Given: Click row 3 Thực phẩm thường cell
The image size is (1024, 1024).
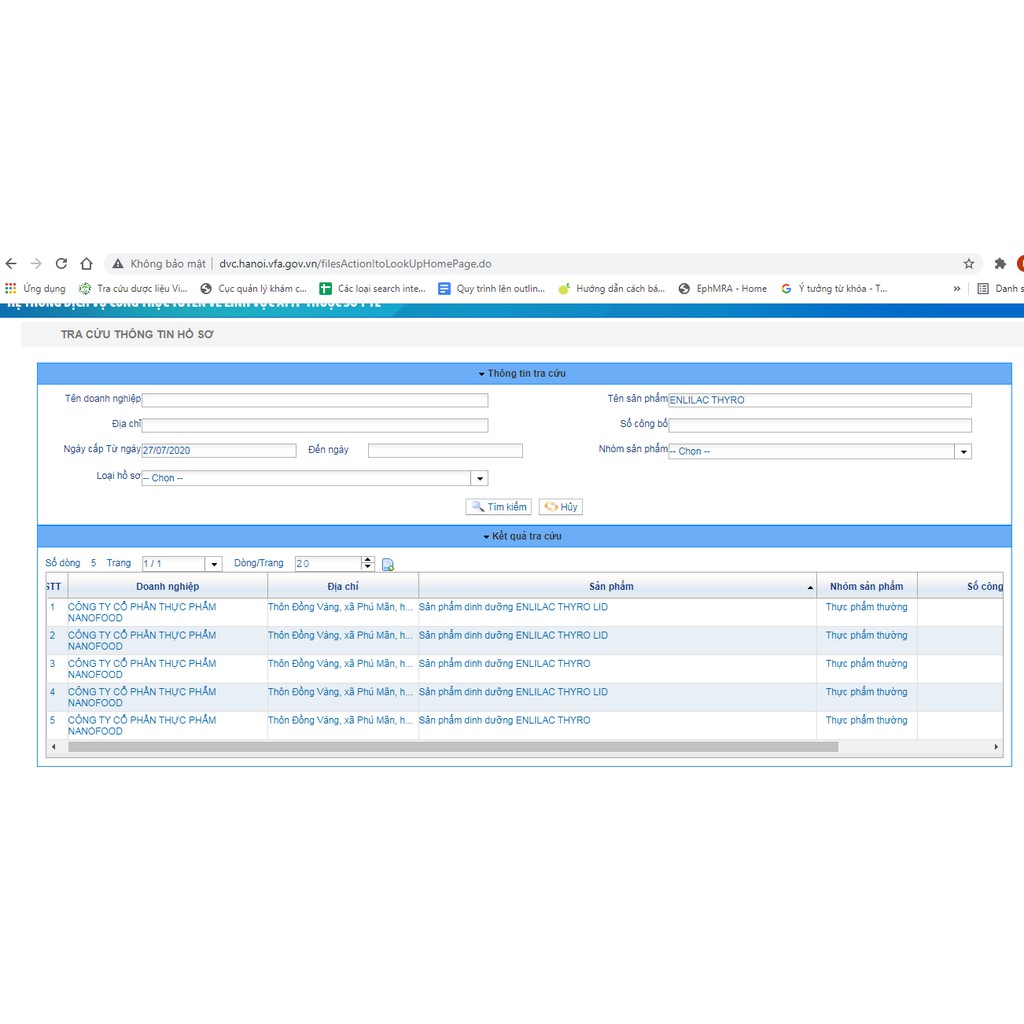Looking at the screenshot, I should tap(866, 664).
